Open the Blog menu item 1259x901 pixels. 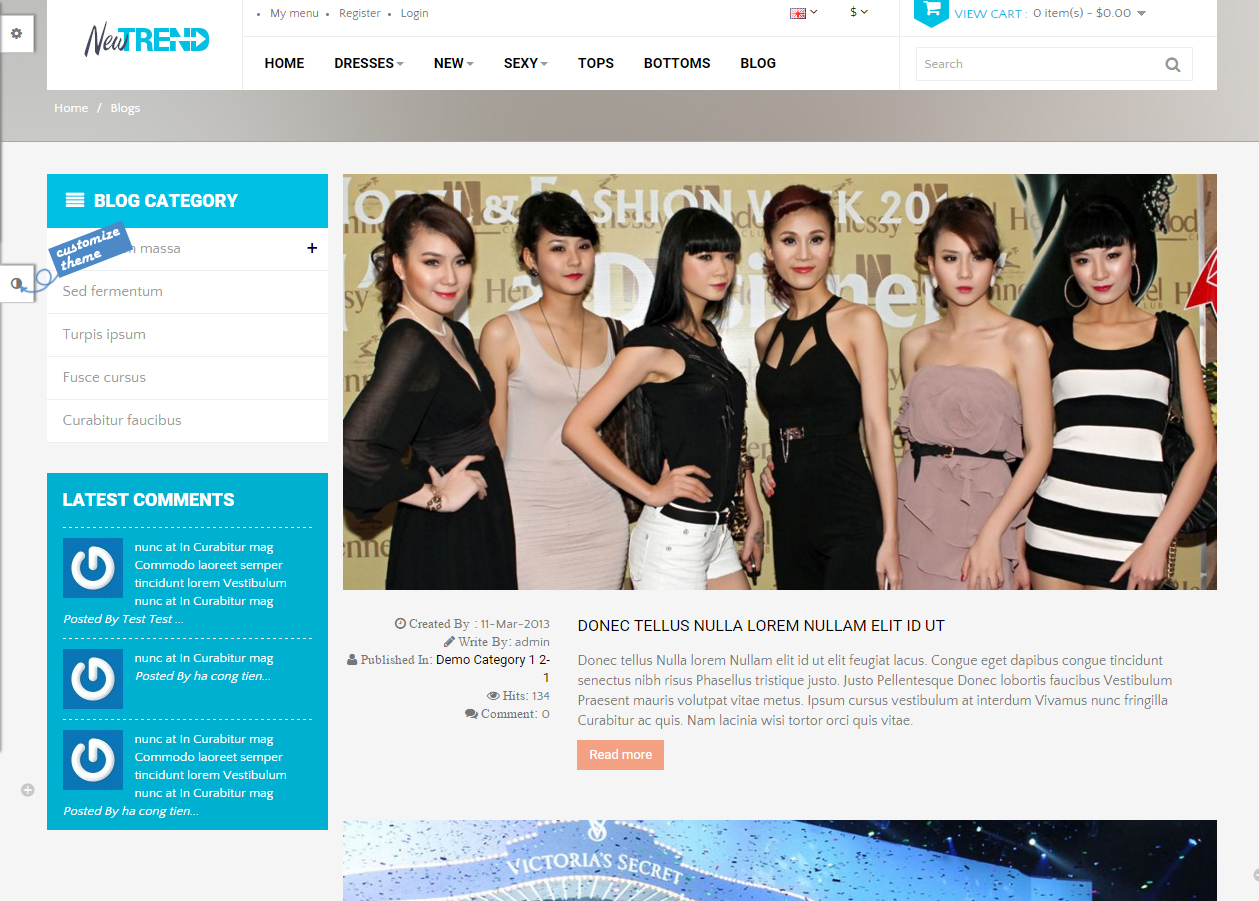[757, 63]
